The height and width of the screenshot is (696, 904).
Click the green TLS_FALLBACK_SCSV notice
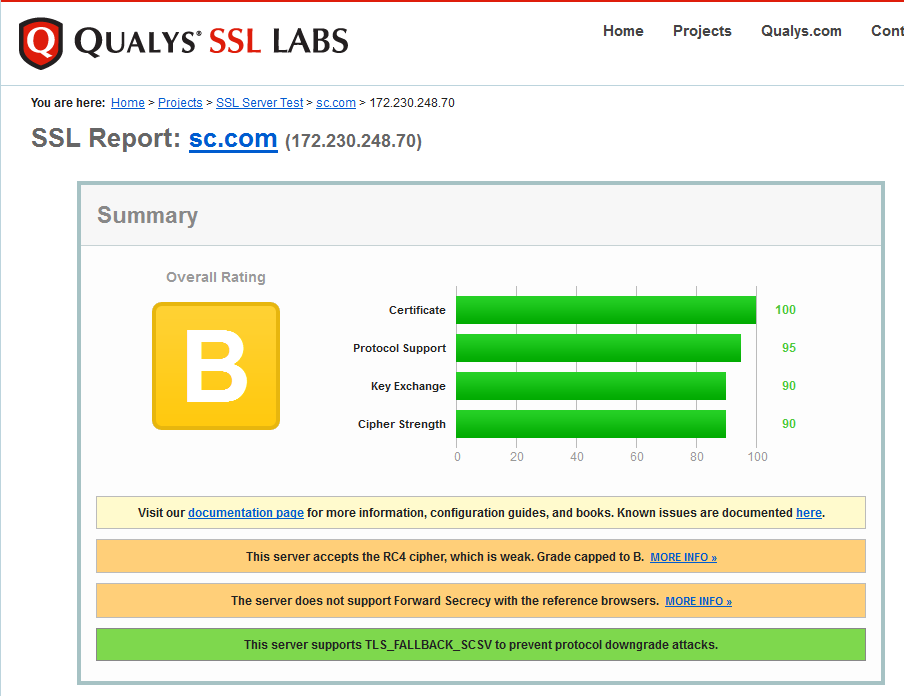pyautogui.click(x=481, y=645)
